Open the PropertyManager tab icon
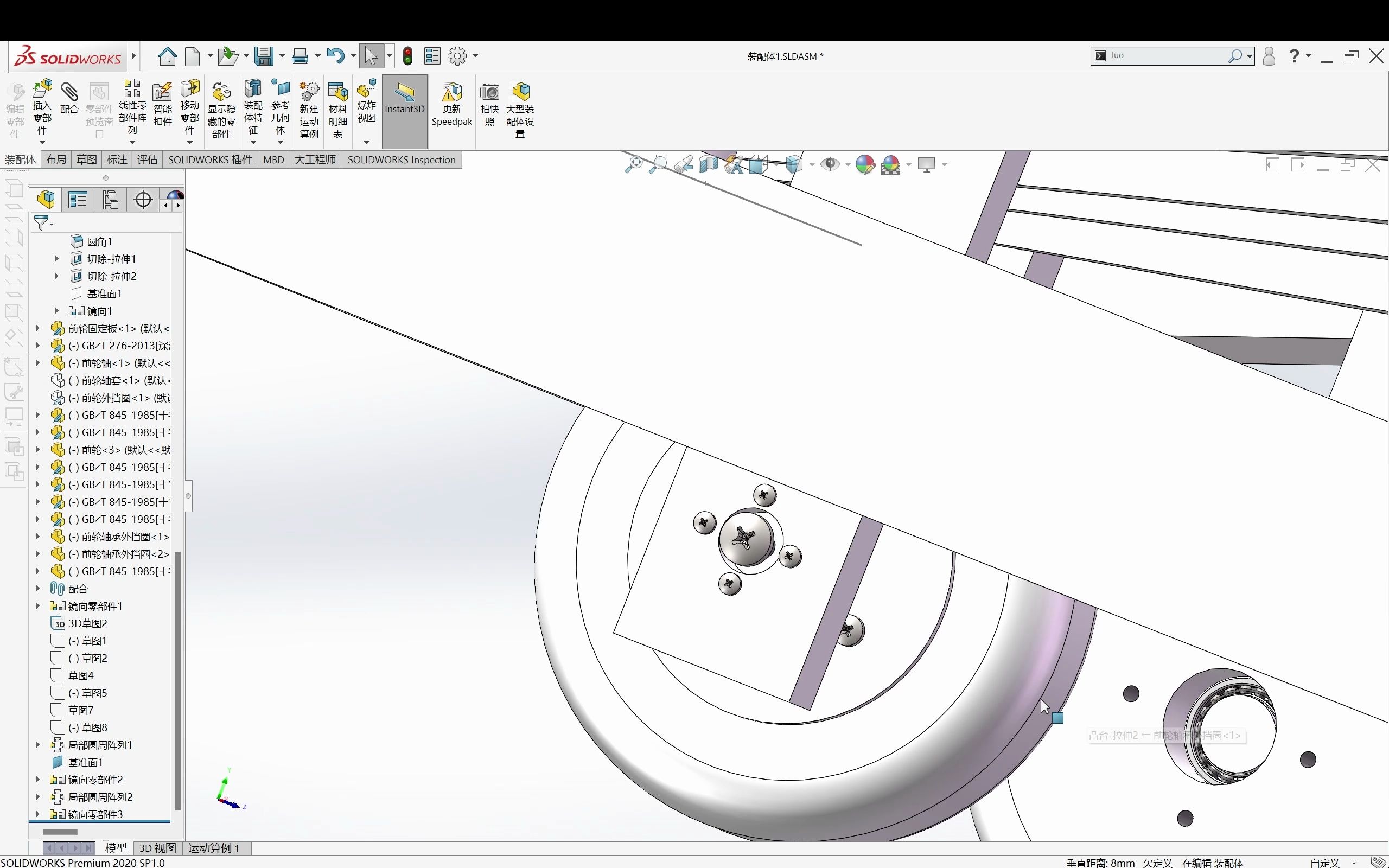 78,199
